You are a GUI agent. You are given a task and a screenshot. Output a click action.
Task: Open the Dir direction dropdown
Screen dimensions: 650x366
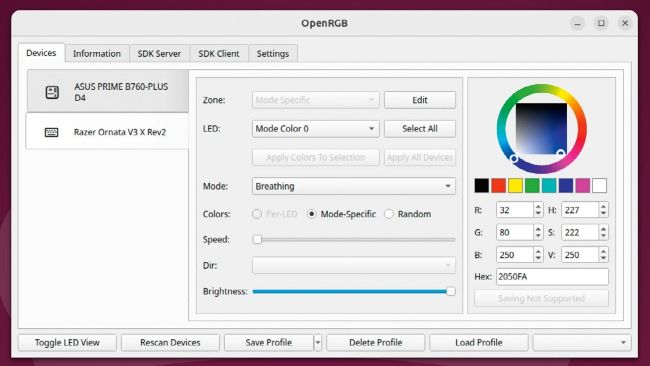354,265
